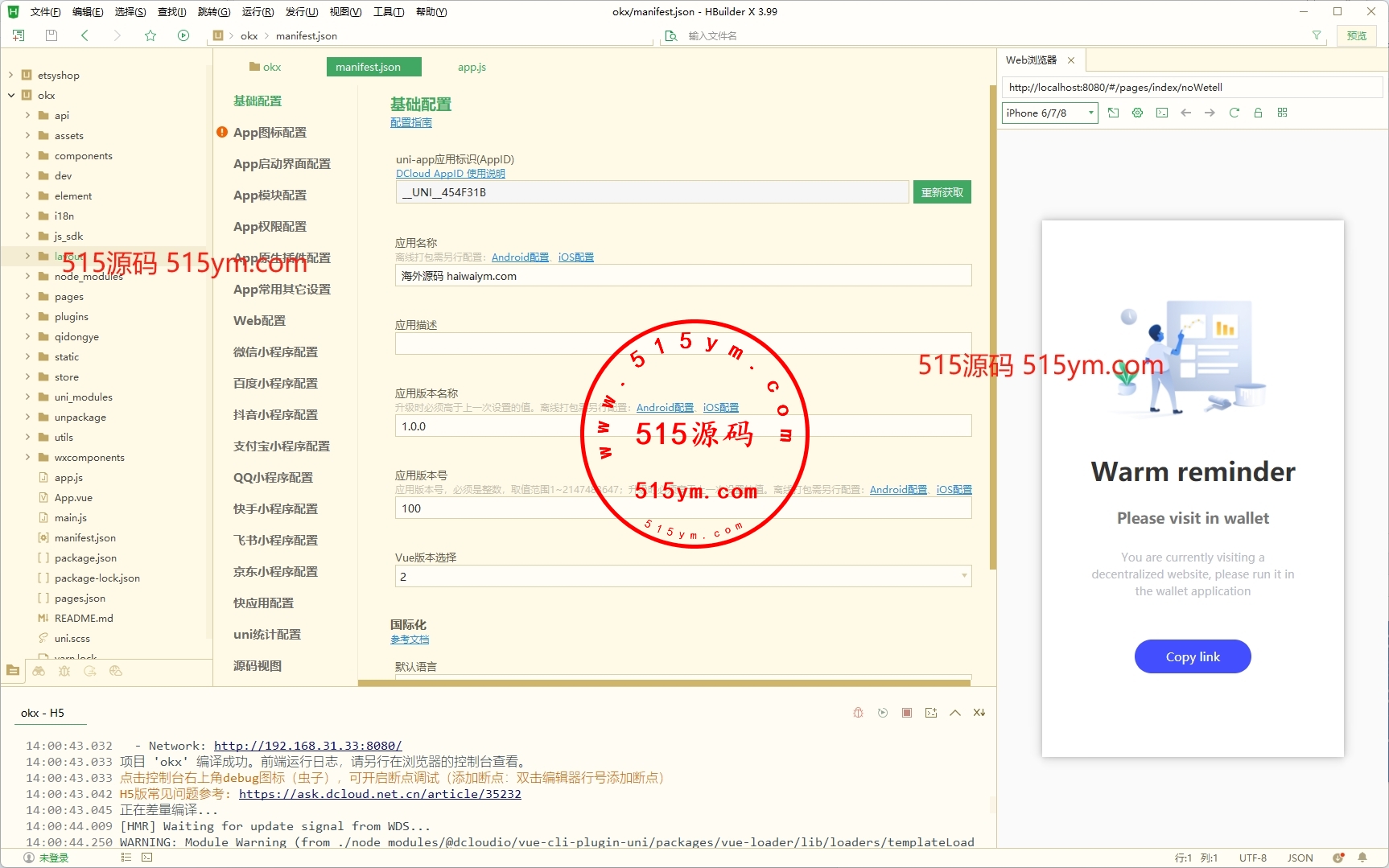Viewport: 1389px width, 868px height.
Task: Toggle the lock icon in browser toolbar
Action: tap(1258, 113)
